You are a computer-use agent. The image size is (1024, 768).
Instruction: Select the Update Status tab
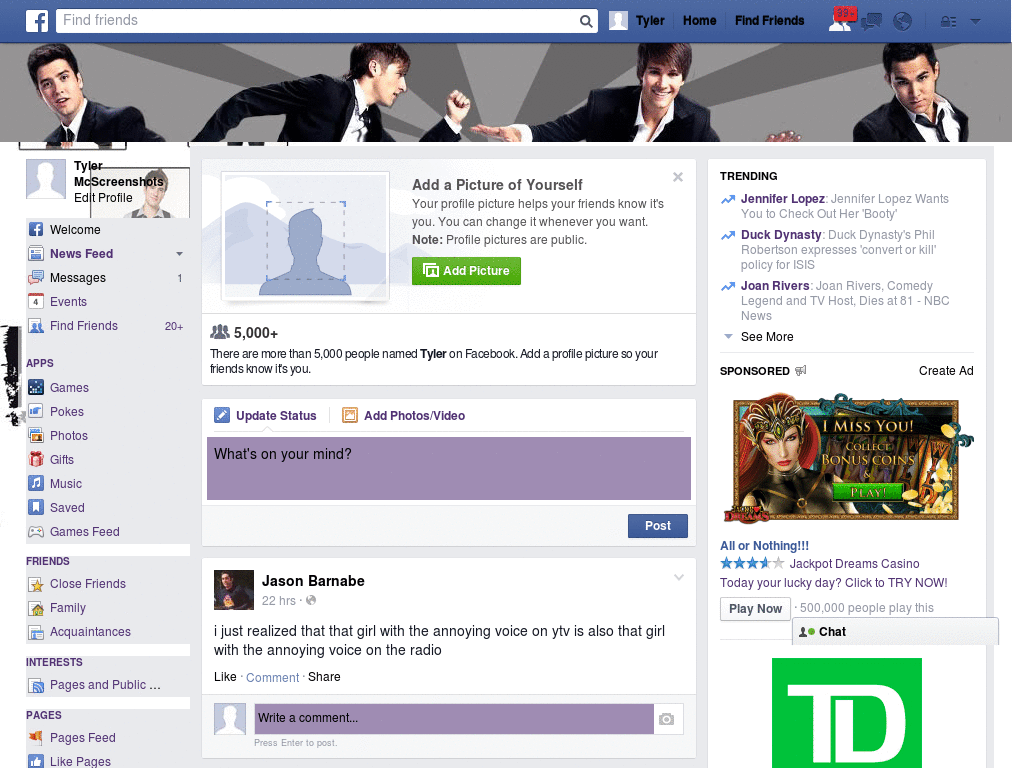[266, 414]
